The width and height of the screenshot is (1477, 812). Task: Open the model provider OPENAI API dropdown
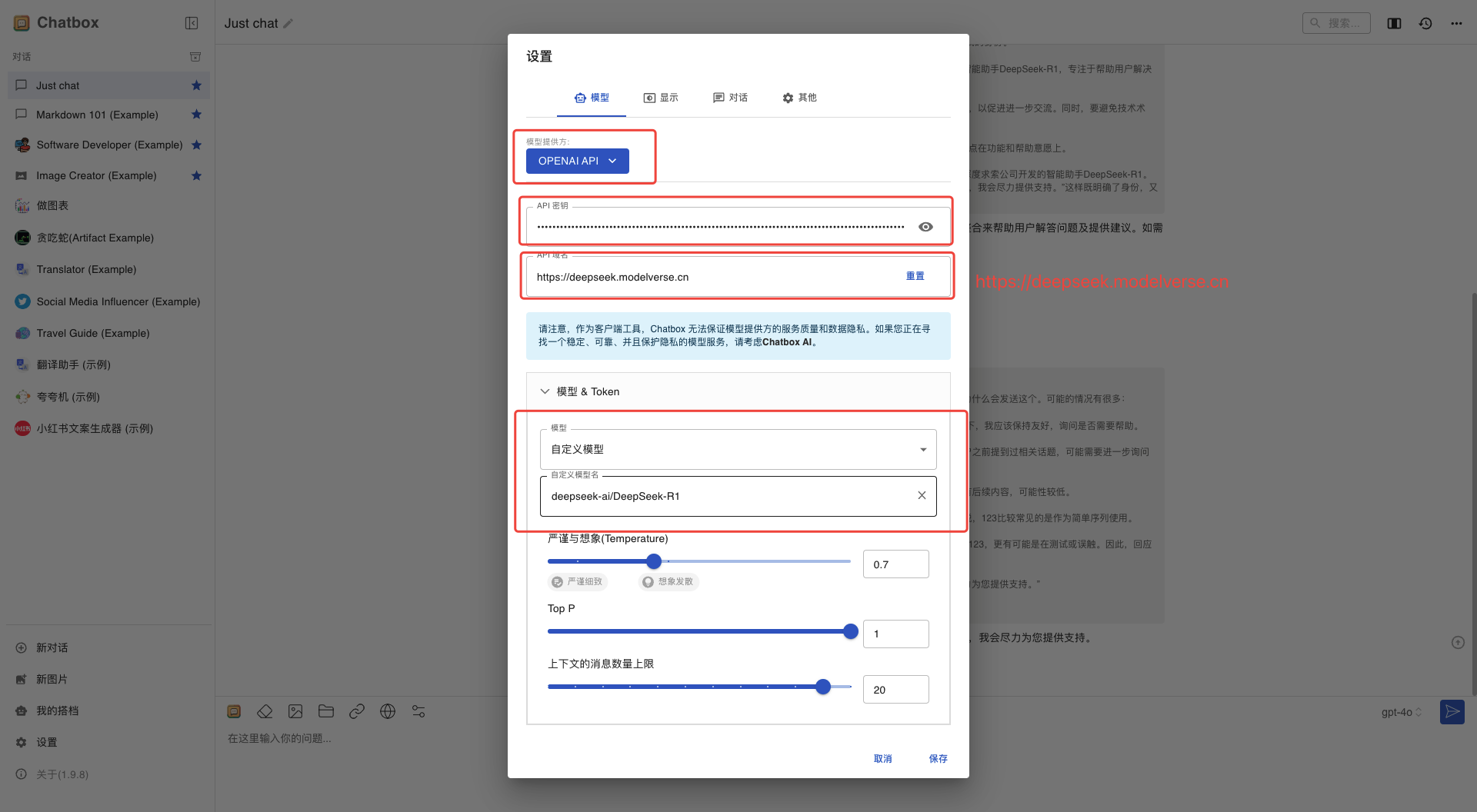click(578, 161)
